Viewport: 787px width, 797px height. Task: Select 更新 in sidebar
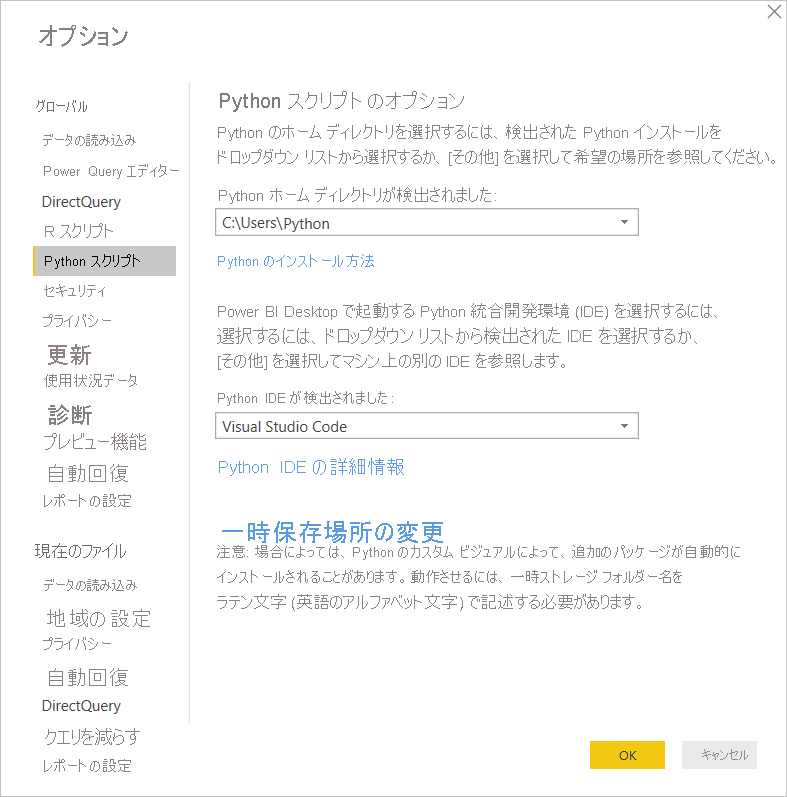[69, 355]
